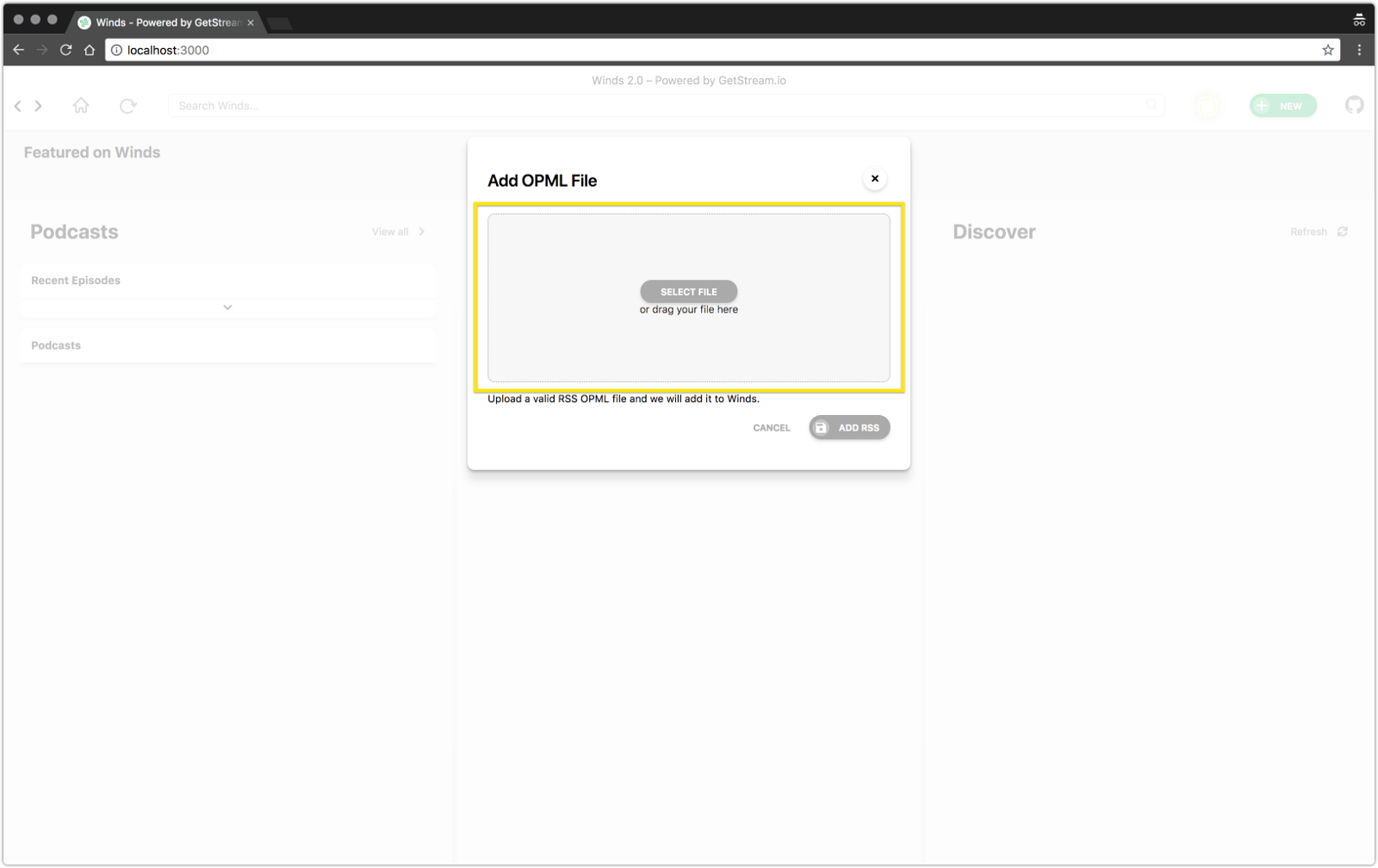Bookmark this page with the star
The height and width of the screenshot is (868, 1378).
click(x=1328, y=50)
